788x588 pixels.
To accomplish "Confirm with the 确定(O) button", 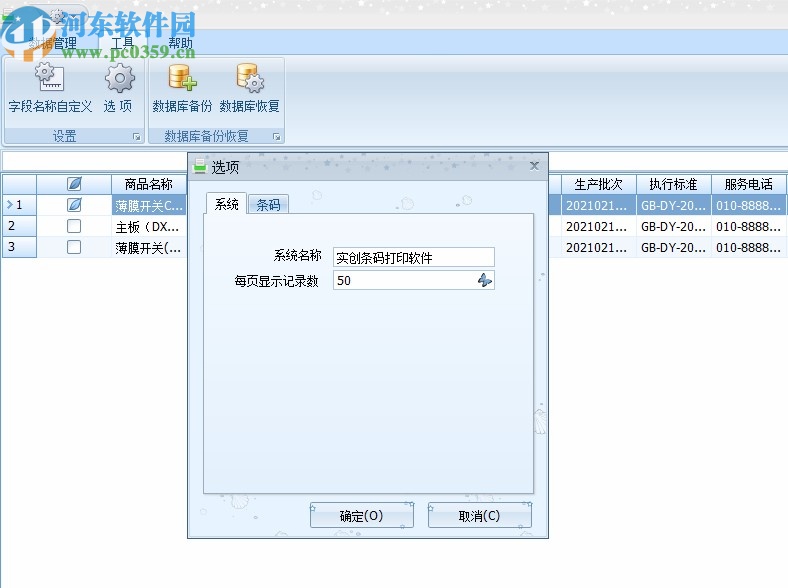I will point(362,516).
